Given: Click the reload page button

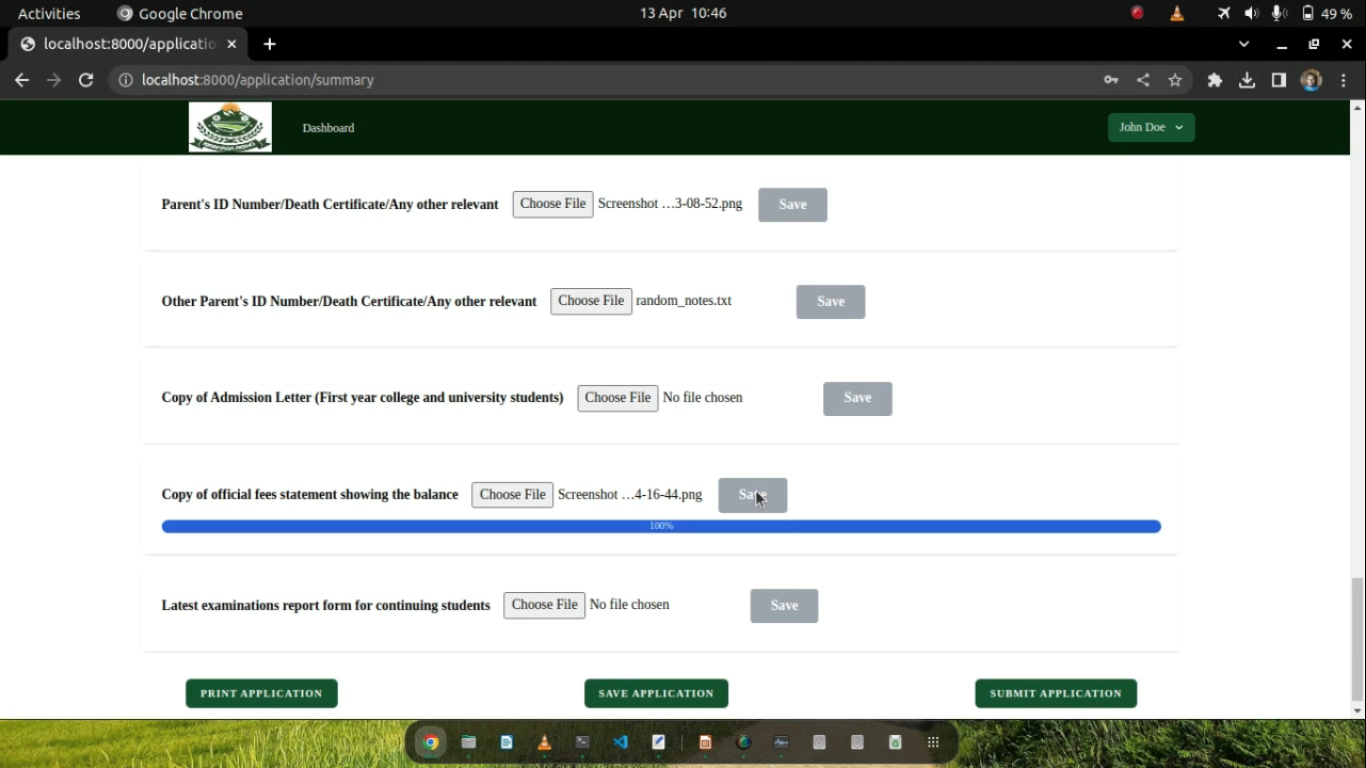Looking at the screenshot, I should tap(85, 80).
